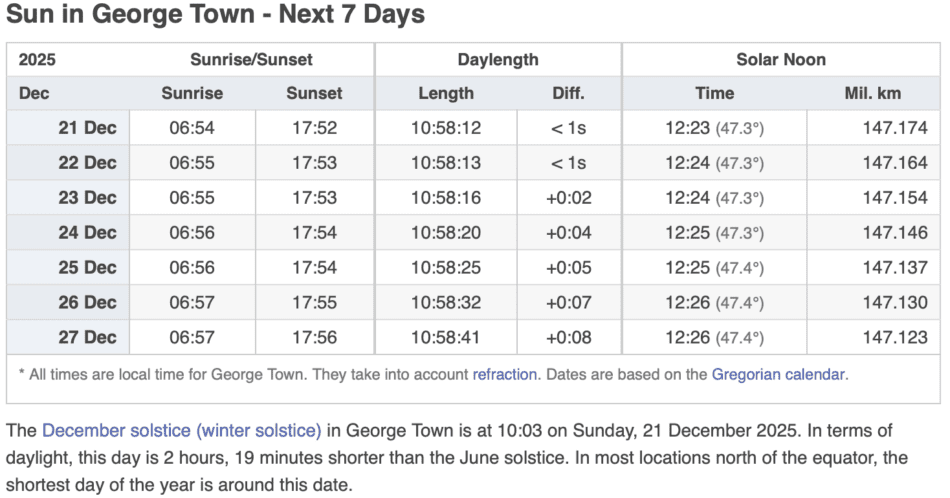Click the Sunset column header

click(314, 93)
